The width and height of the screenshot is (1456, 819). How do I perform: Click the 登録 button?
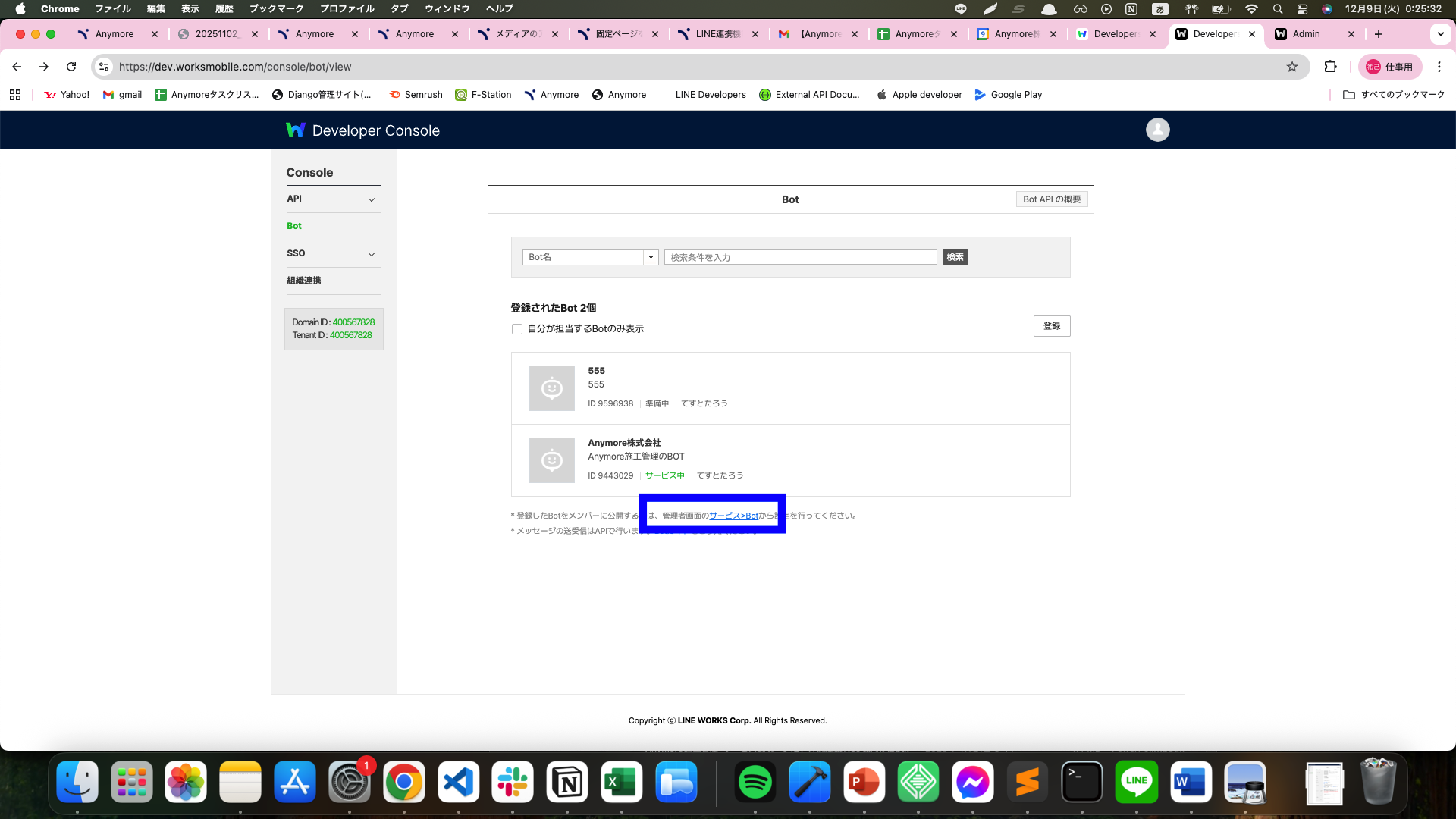[x=1052, y=326]
